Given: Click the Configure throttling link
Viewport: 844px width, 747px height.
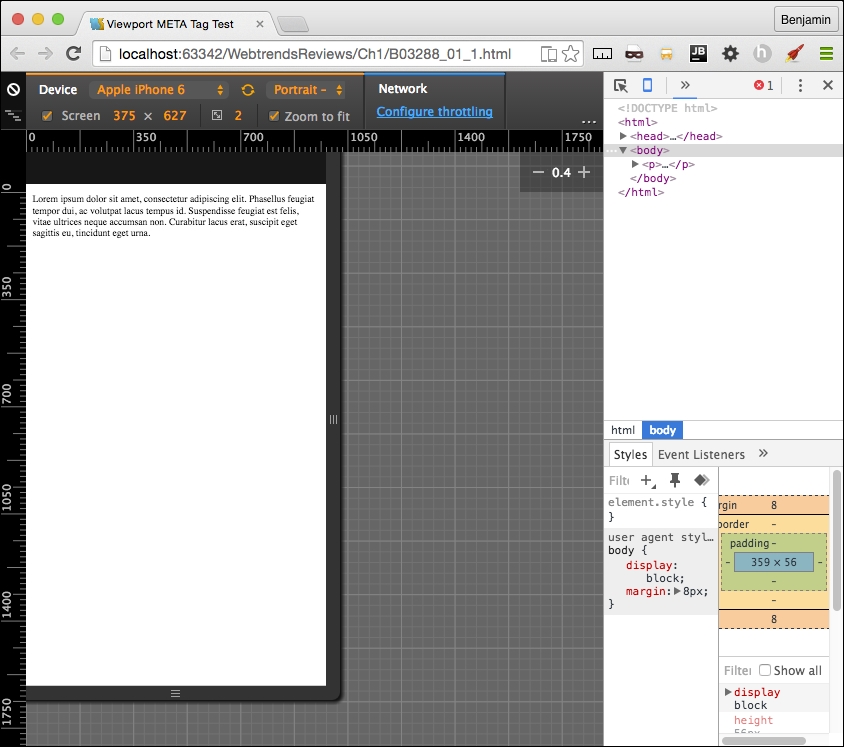Looking at the screenshot, I should pos(434,111).
